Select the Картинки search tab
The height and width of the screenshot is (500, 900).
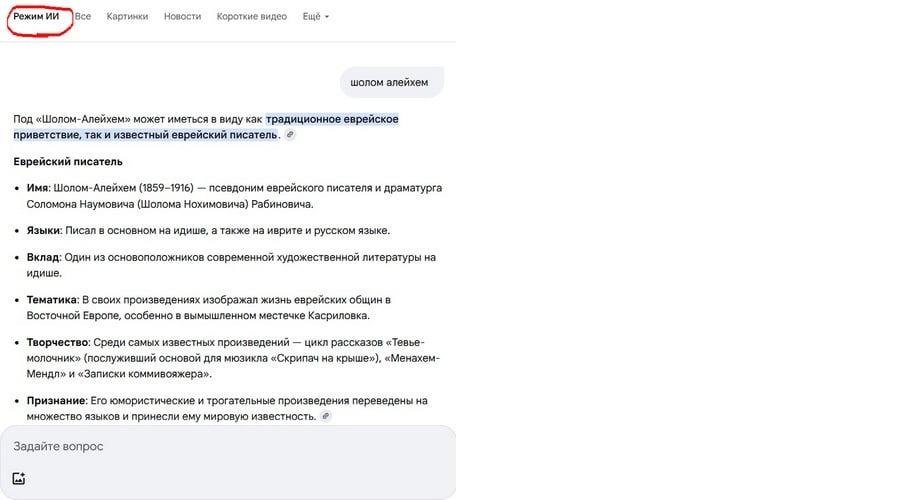126,17
